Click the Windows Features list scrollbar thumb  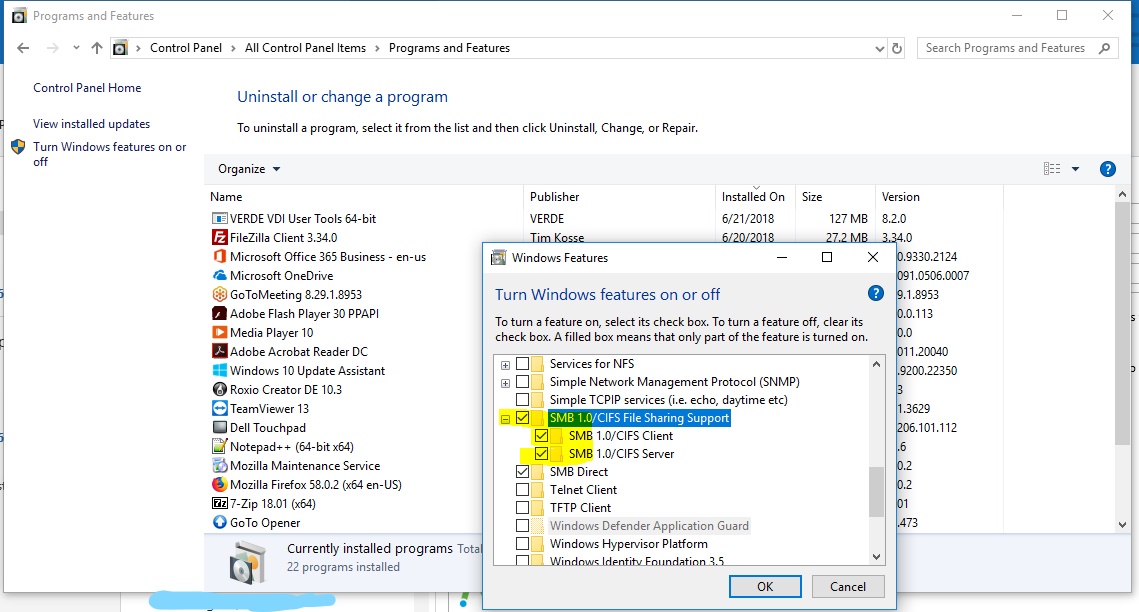pyautogui.click(x=876, y=491)
